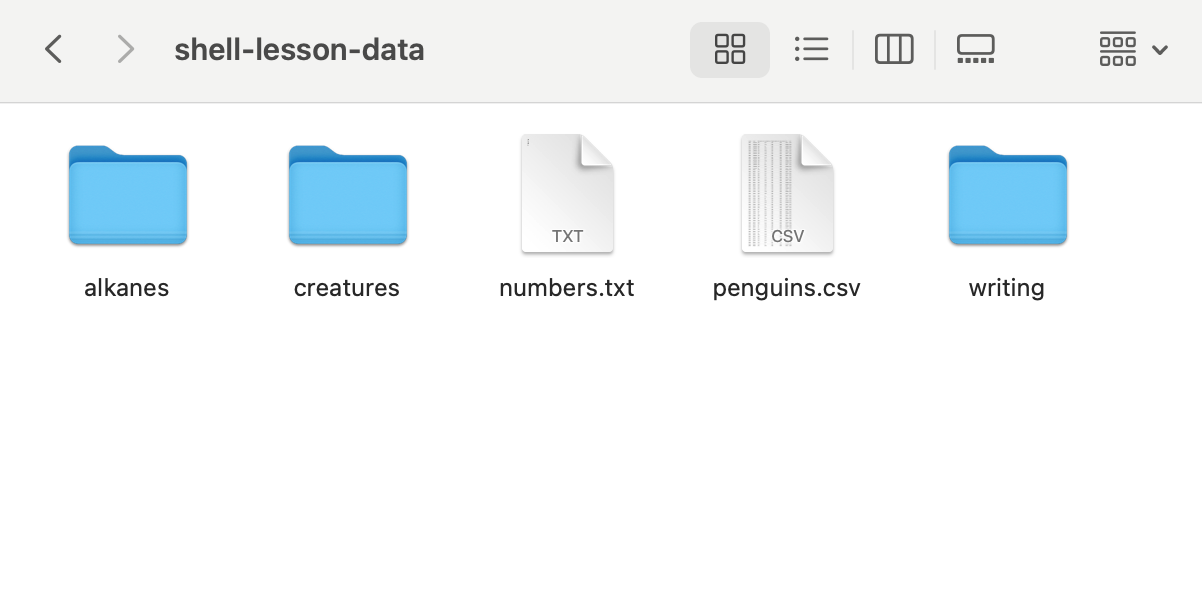The height and width of the screenshot is (596, 1202).
Task: Expand the grouping dropdown chevron
Action: tap(1160, 50)
